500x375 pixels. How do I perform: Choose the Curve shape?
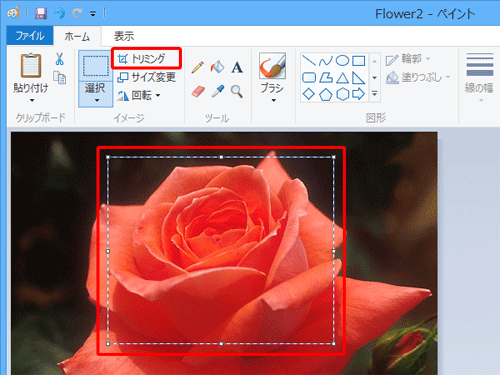pyautogui.click(x=325, y=61)
